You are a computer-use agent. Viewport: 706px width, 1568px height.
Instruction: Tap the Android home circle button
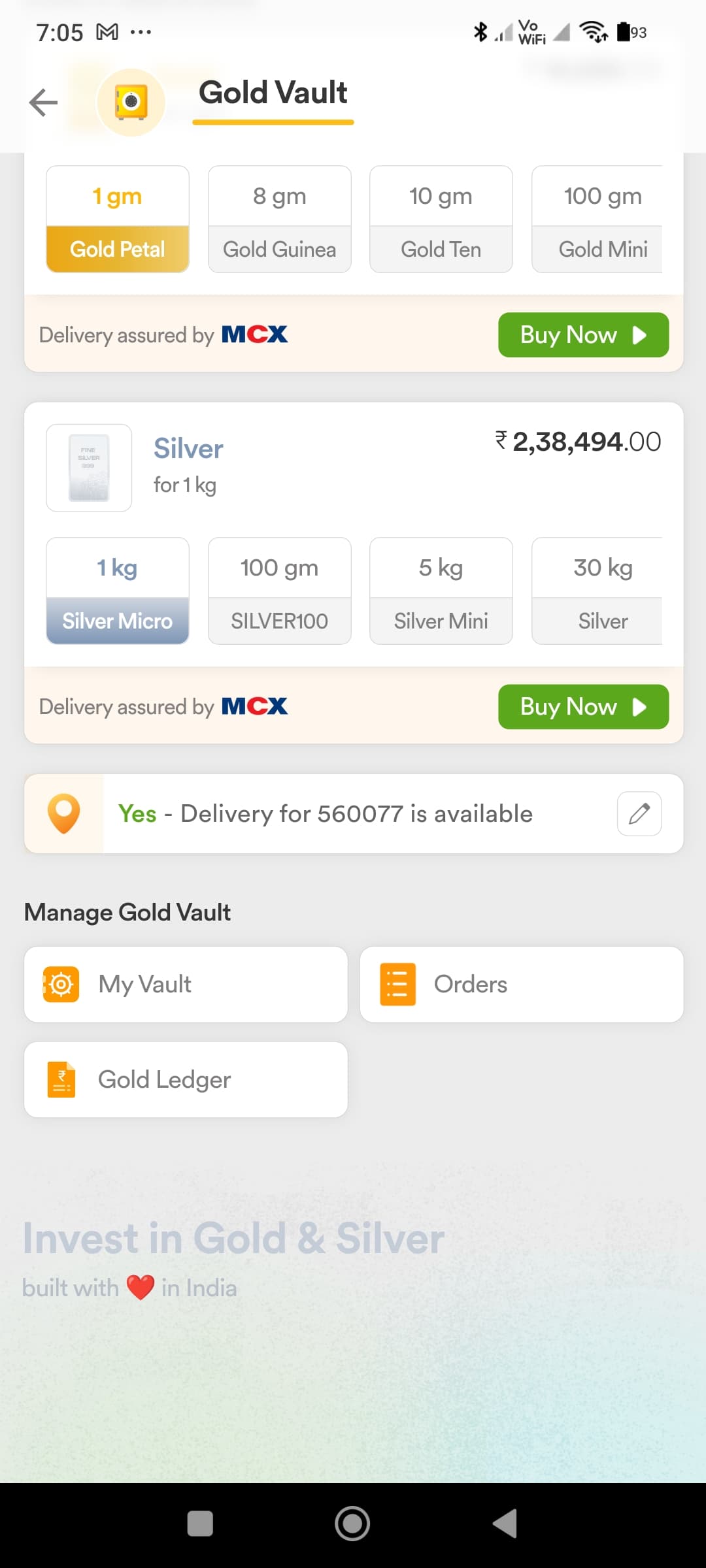pos(352,1524)
